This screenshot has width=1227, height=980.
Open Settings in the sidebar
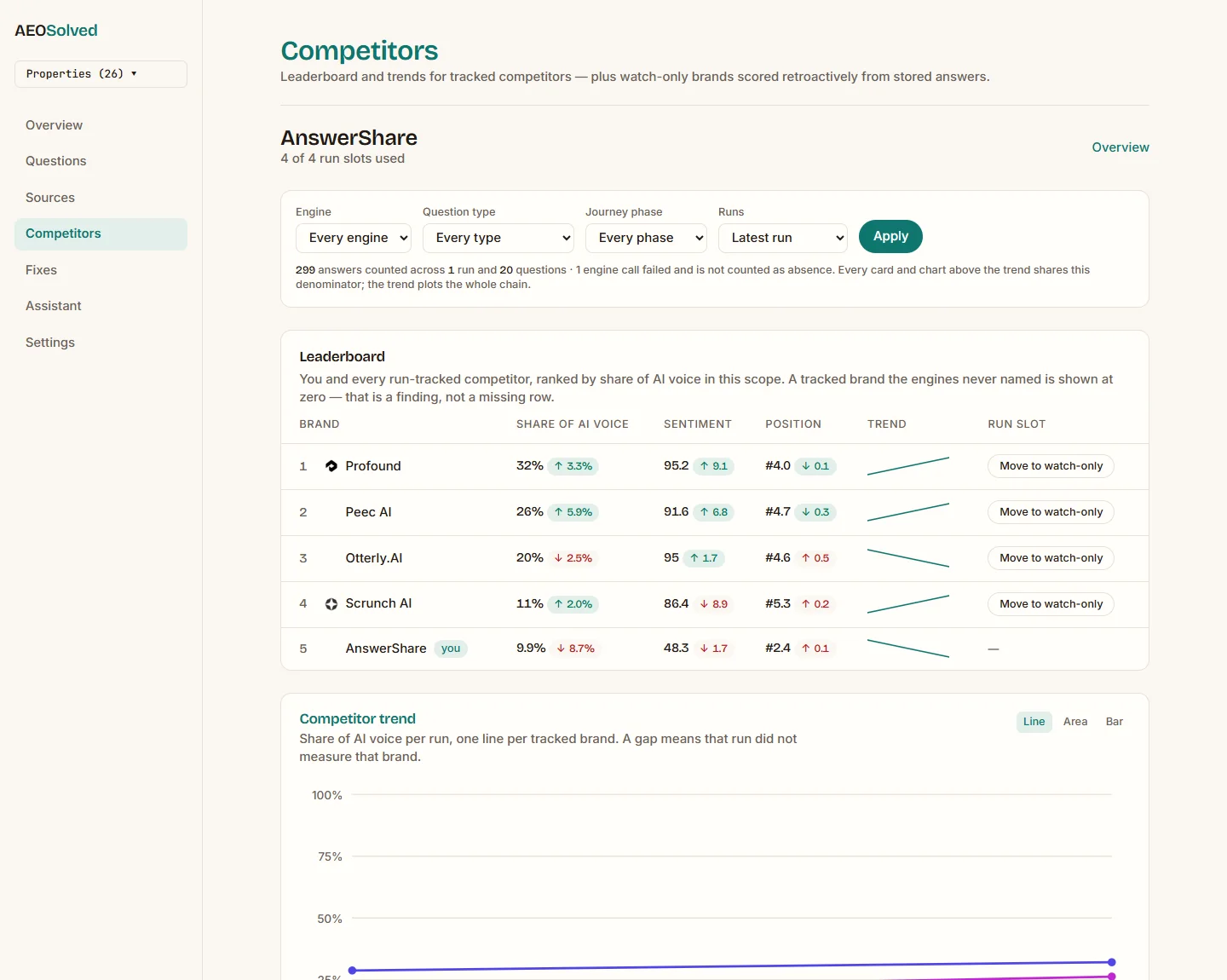click(x=101, y=343)
